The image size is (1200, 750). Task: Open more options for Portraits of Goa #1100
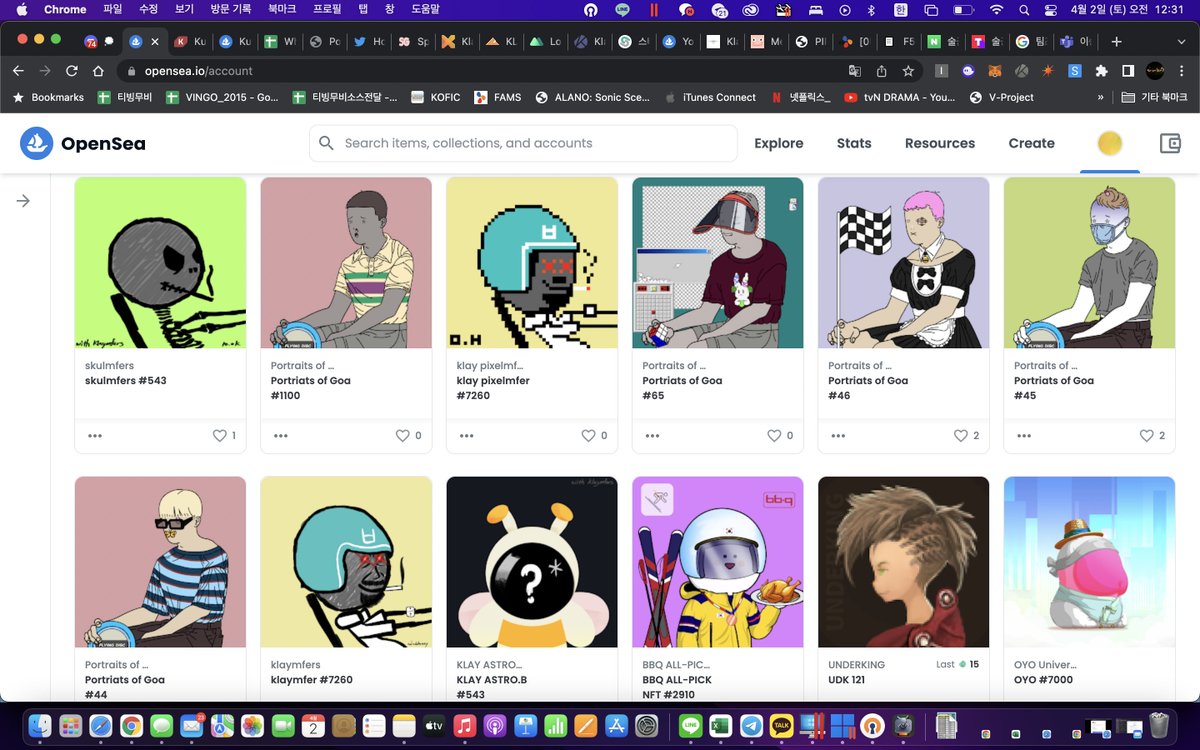(281, 436)
